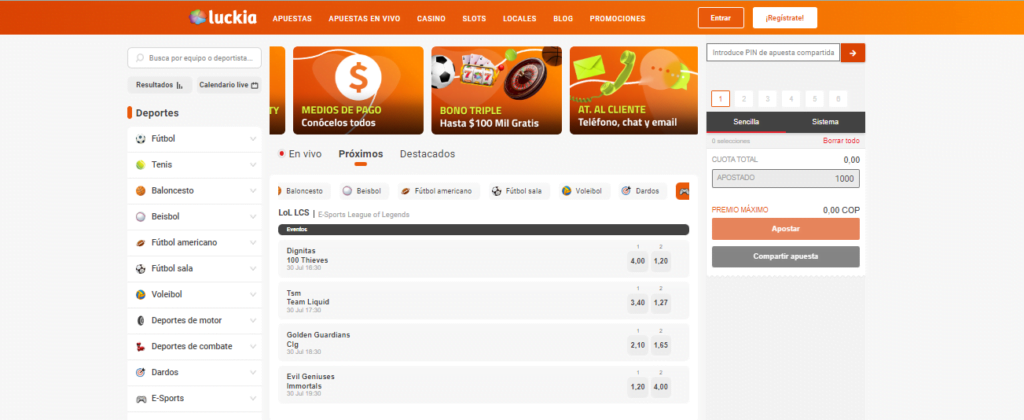1024x420 pixels.
Task: Select bet slip number 1
Action: pyautogui.click(x=720, y=99)
